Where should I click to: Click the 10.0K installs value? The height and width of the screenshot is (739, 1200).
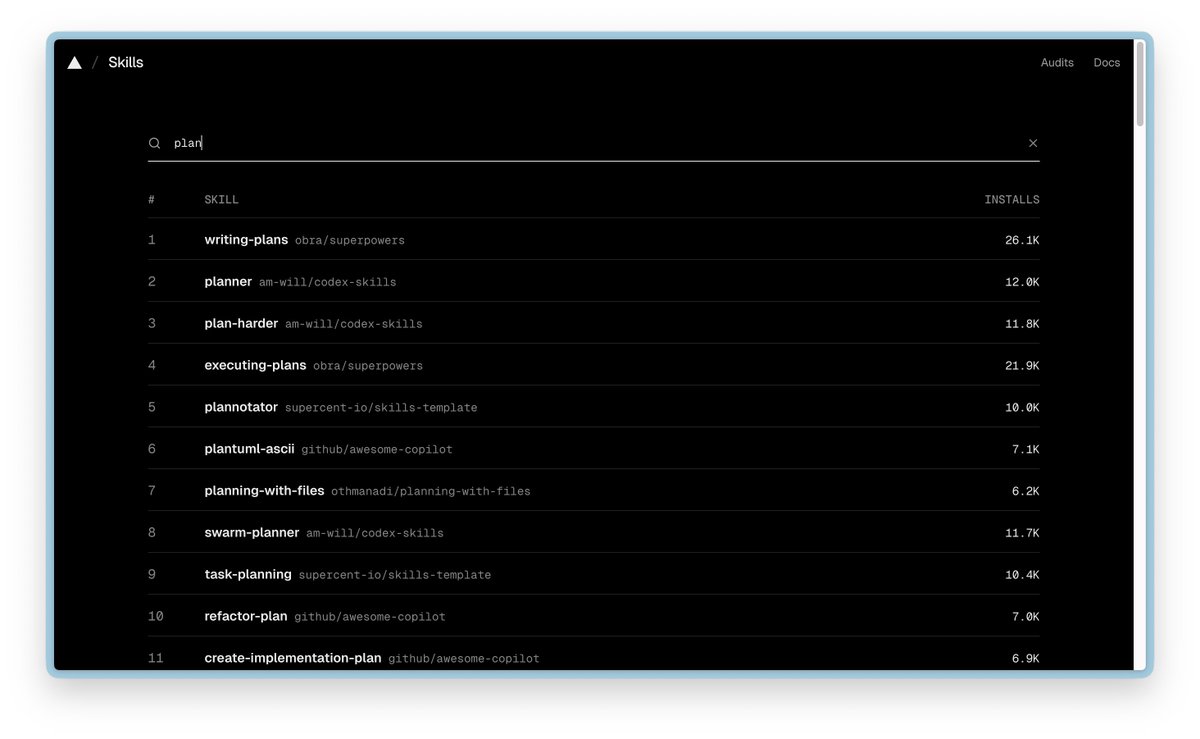(x=1022, y=409)
